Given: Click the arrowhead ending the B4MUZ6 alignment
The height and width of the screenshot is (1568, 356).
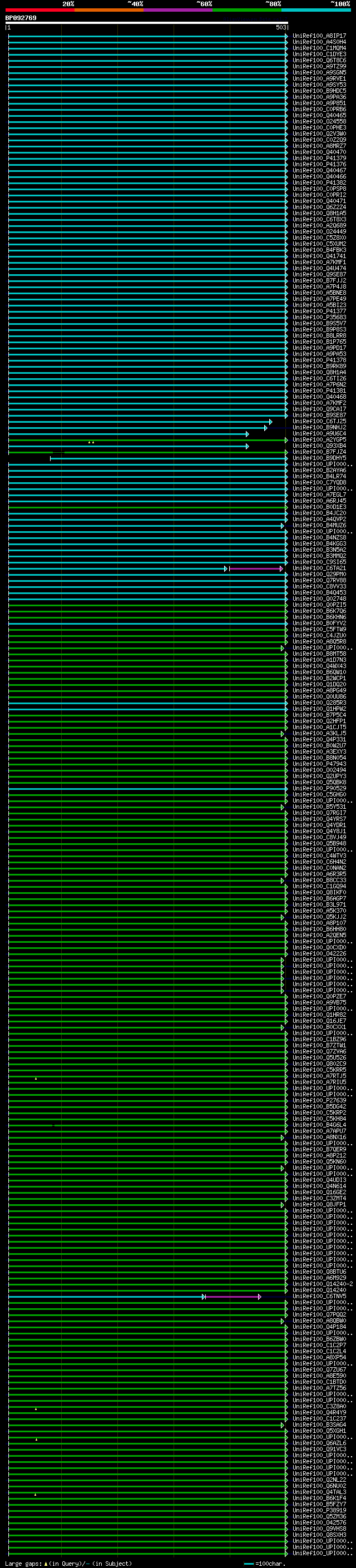Looking at the screenshot, I should point(283,526).
